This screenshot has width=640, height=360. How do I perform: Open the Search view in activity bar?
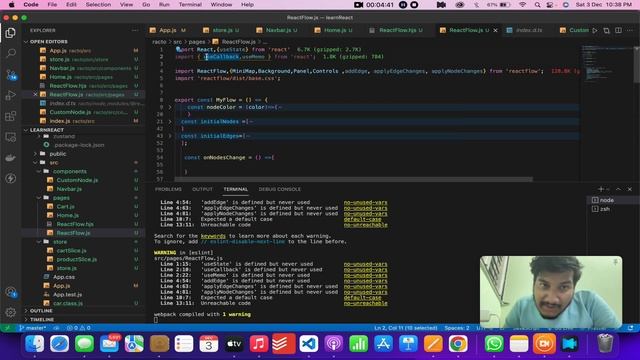[11, 53]
